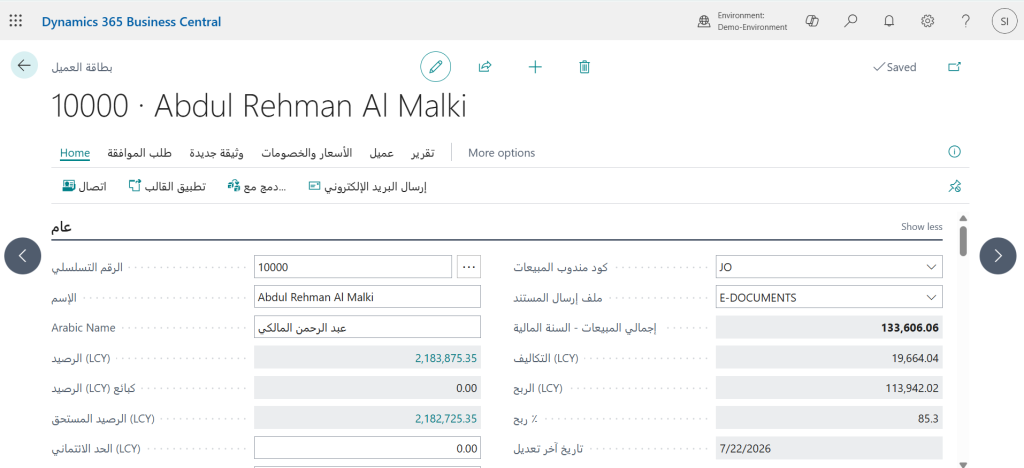1024x468 pixels.
Task: Open the More options menu
Action: click(x=502, y=153)
